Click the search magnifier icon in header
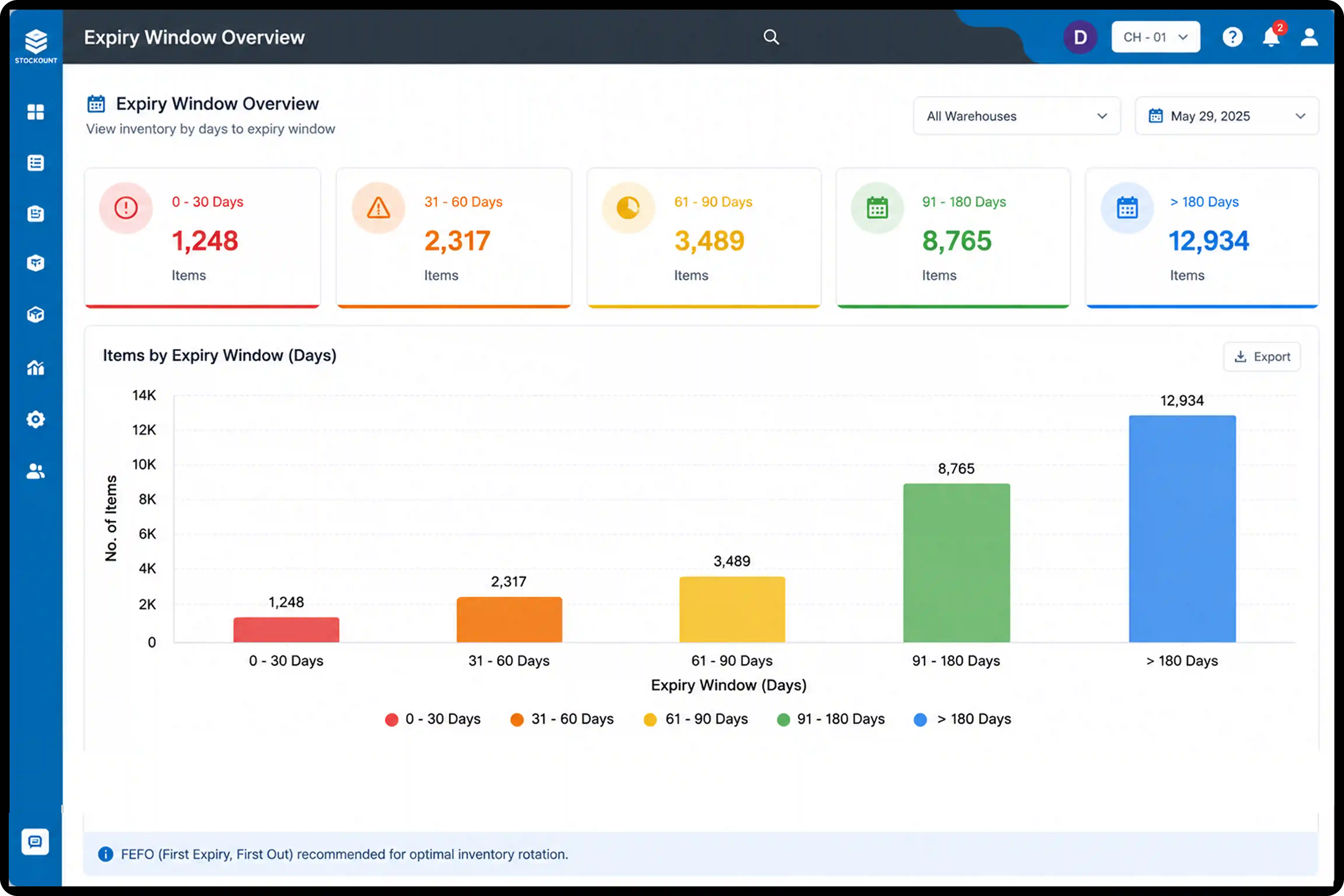This screenshot has height=896, width=1344. tap(771, 37)
